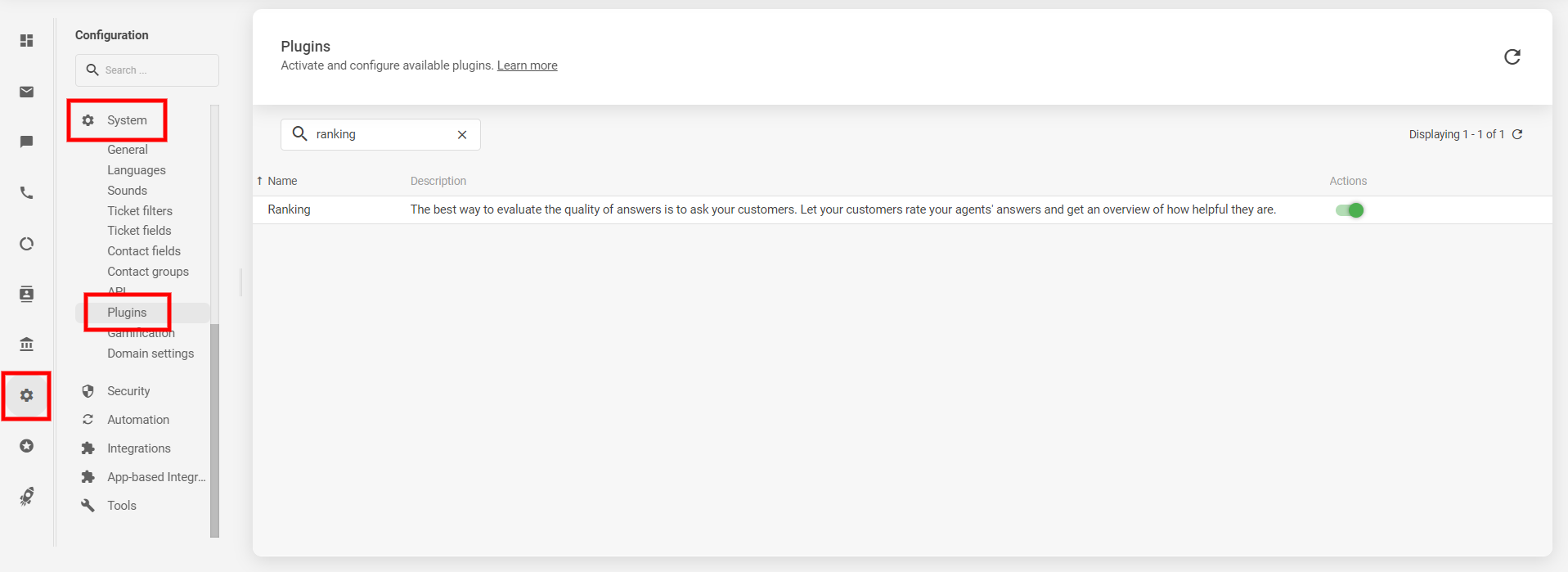This screenshot has width=1568, height=572.
Task: Open the Reports circle icon in sidebar
Action: pyautogui.click(x=27, y=244)
